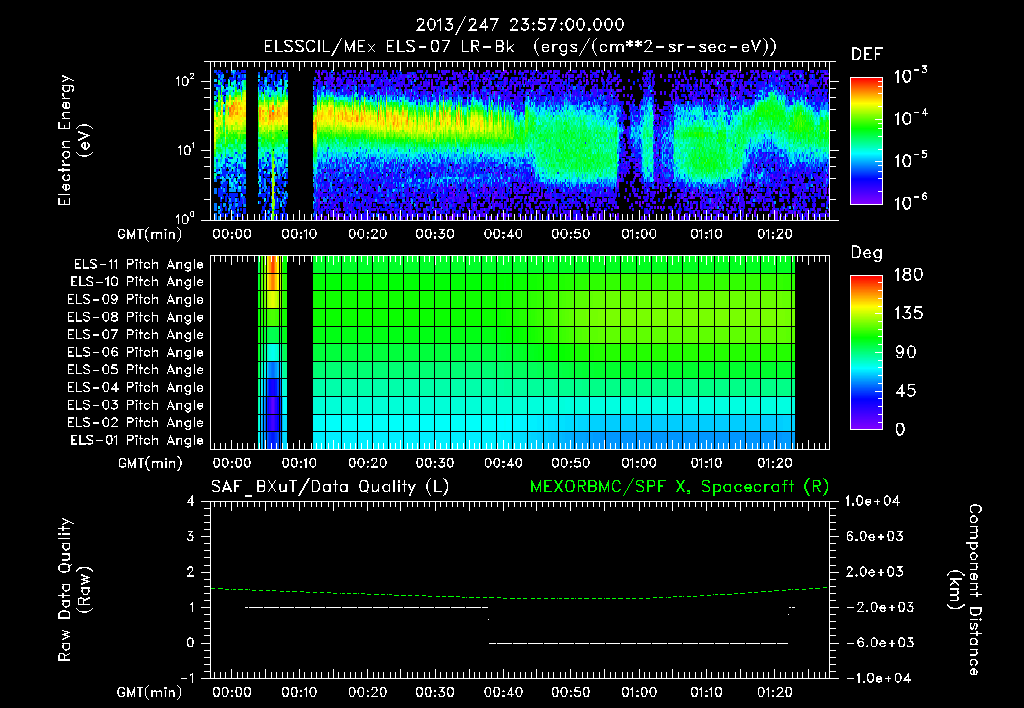Click the GMT(min) label under the pitch angle panel
This screenshot has height=708, width=1024.
[x=150, y=464]
